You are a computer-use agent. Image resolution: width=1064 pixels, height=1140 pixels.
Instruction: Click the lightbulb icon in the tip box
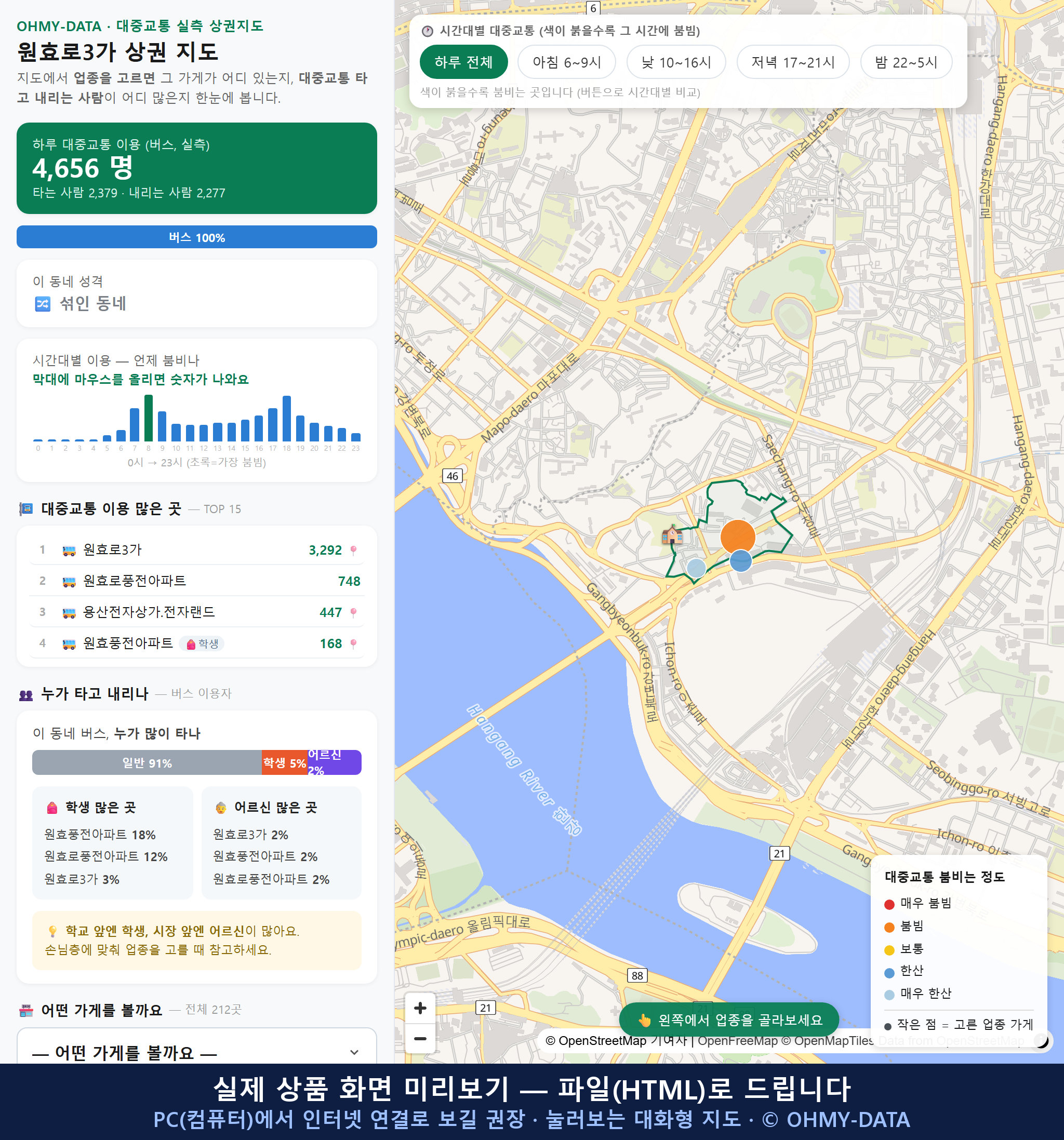pos(52,931)
